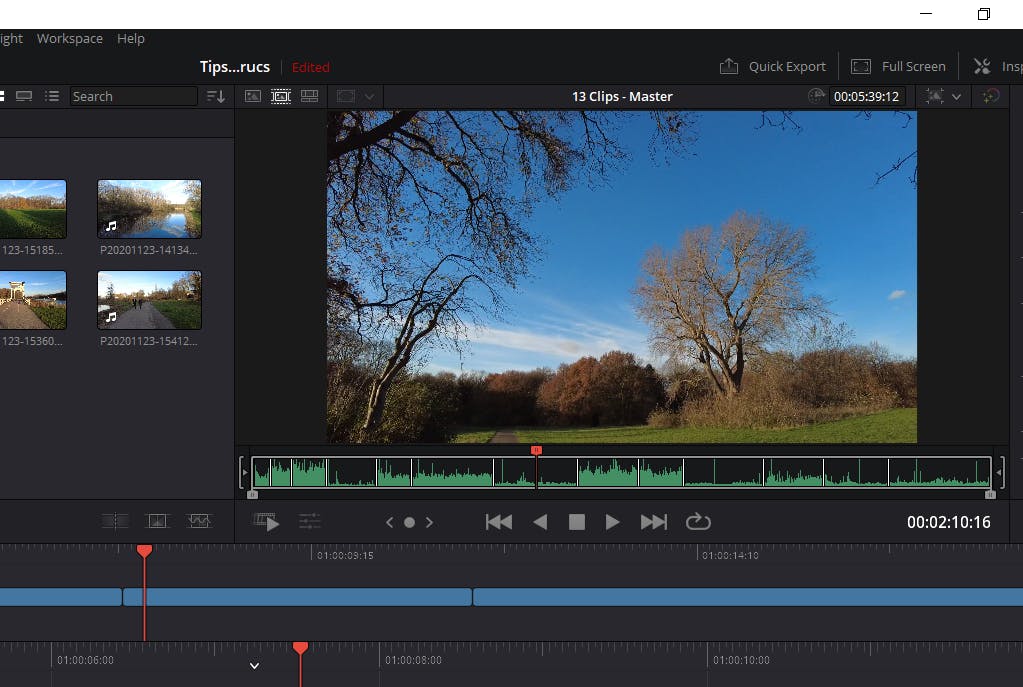Expand the safe area dropdown arrow
Viewport: 1023px width, 687px height.
[x=369, y=97]
